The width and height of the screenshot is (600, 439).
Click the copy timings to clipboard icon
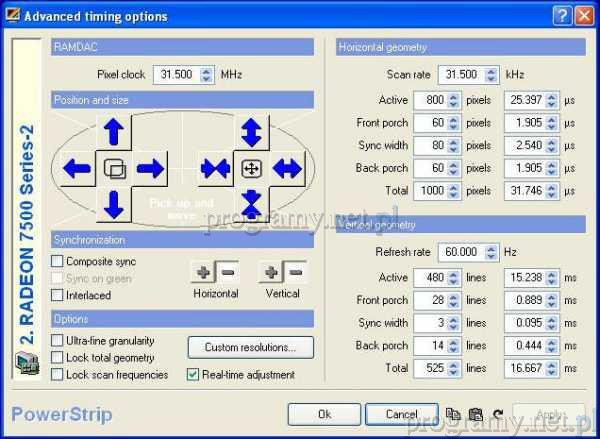pyautogui.click(x=452, y=414)
